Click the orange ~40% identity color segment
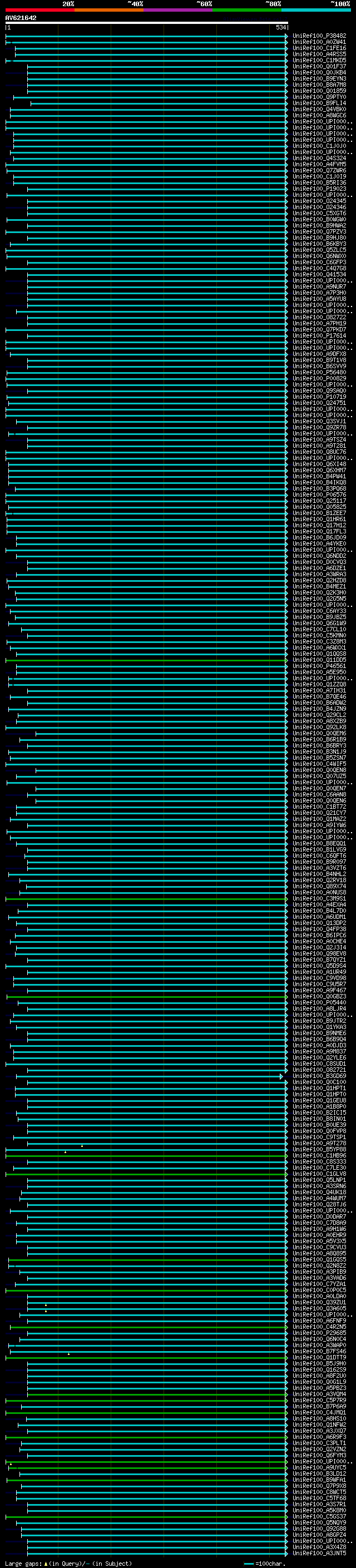The height and width of the screenshot is (1568, 356). (x=110, y=10)
